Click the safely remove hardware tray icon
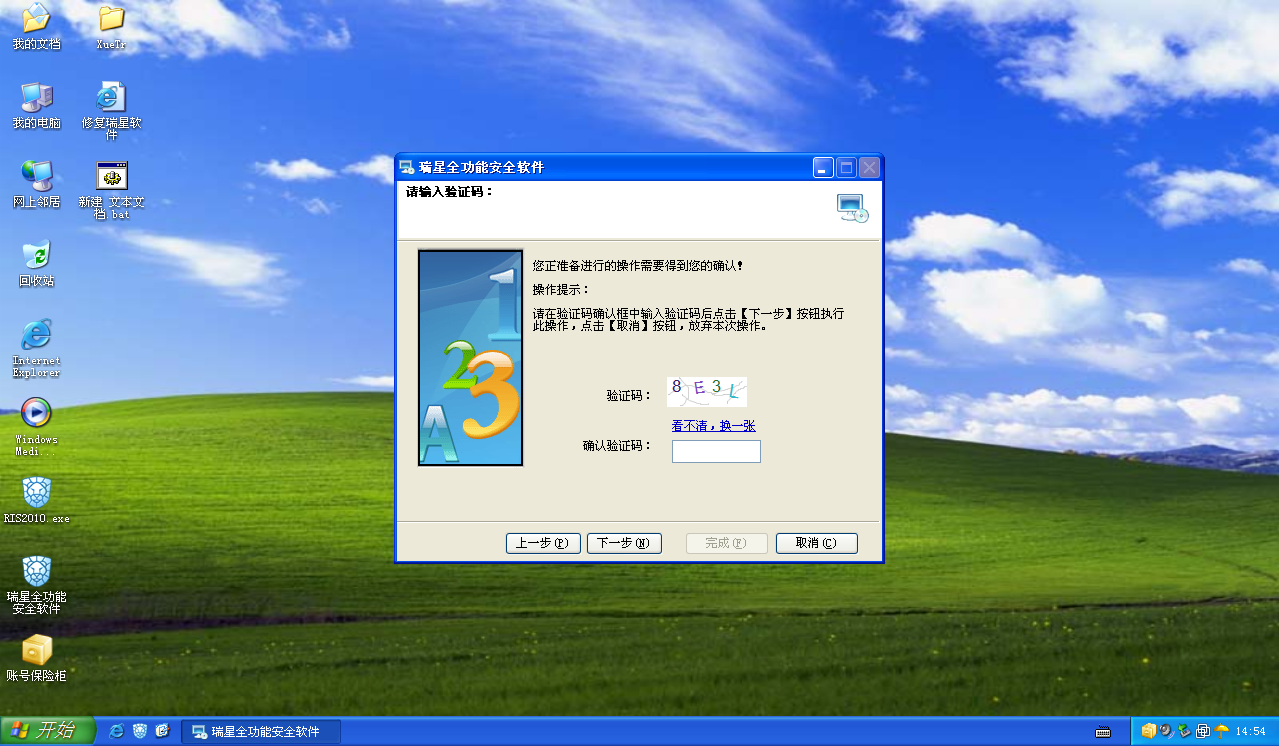The width and height of the screenshot is (1279, 746). coord(1184,731)
